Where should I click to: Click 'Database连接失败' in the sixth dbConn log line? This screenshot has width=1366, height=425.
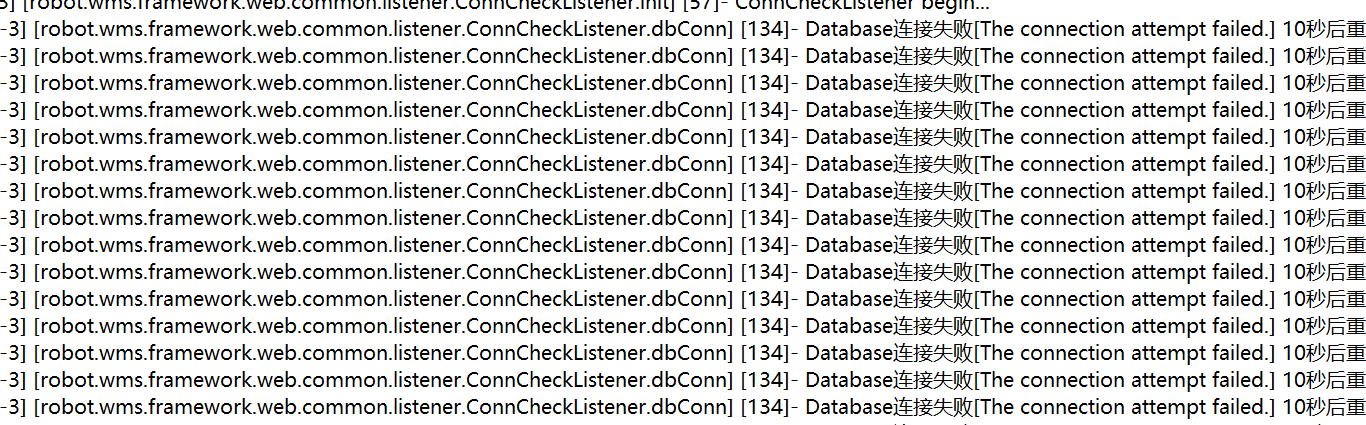click(x=888, y=164)
